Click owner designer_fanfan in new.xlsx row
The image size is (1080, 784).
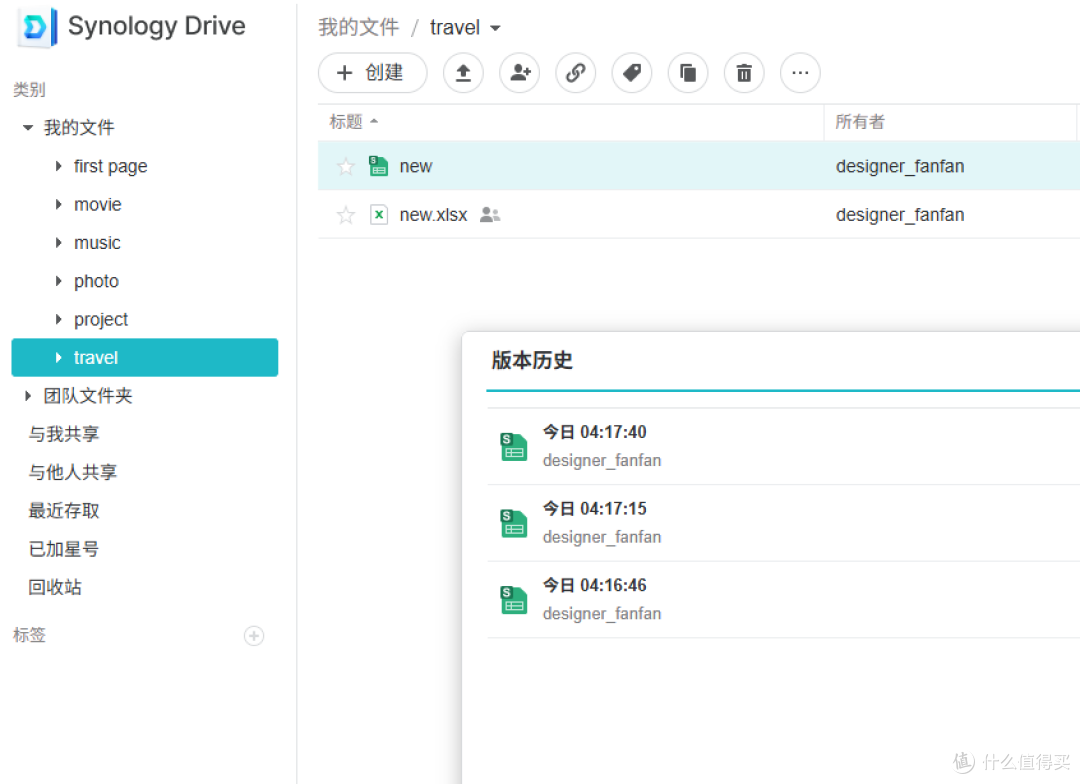click(900, 215)
